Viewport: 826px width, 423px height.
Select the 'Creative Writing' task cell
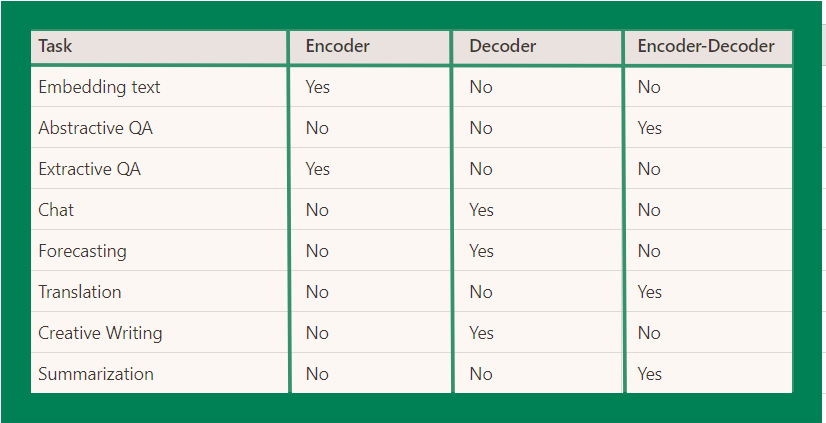100,333
